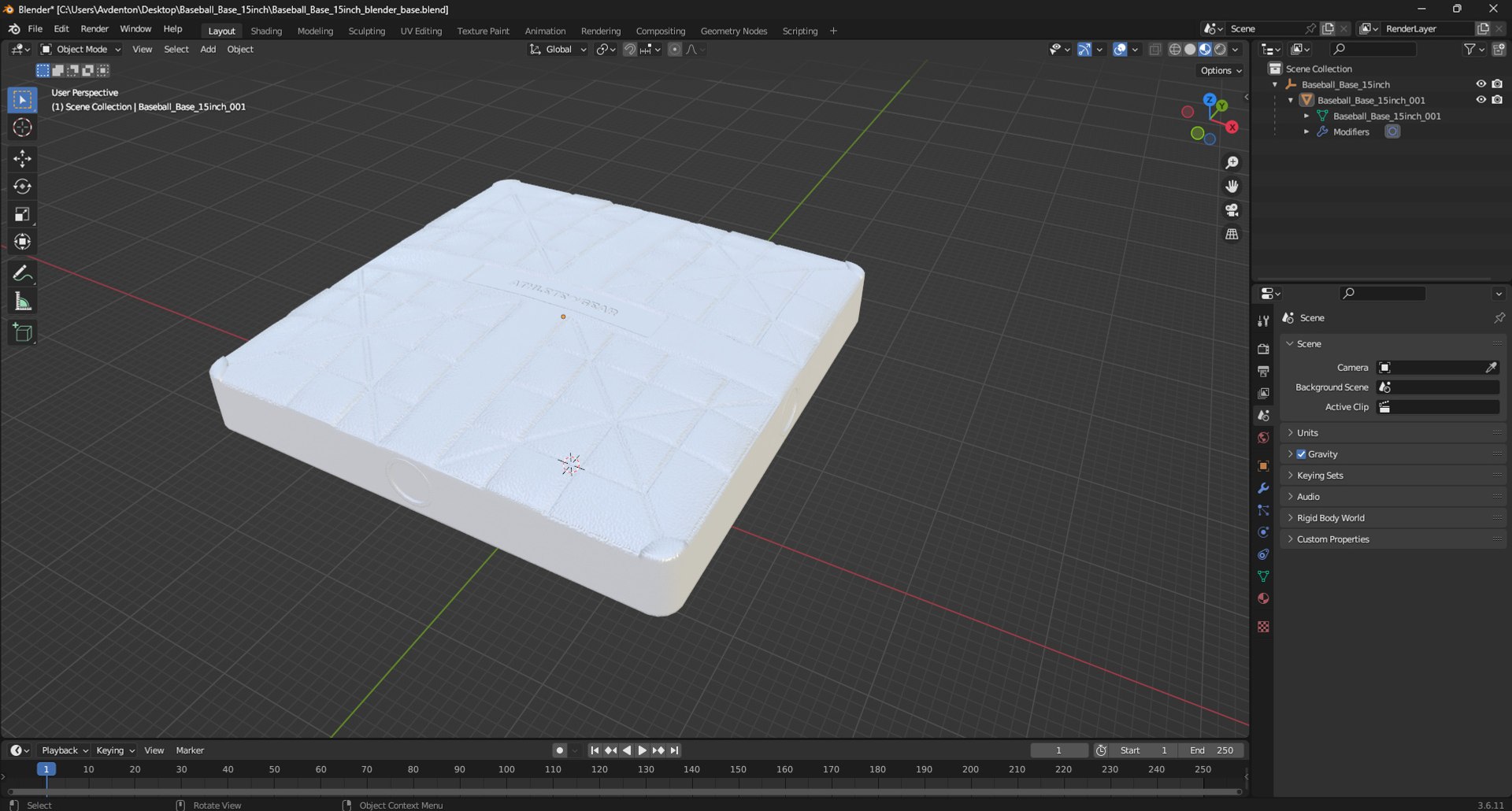This screenshot has height=811, width=1512.
Task: Switch to the Shading workspace tab
Action: coord(266,31)
